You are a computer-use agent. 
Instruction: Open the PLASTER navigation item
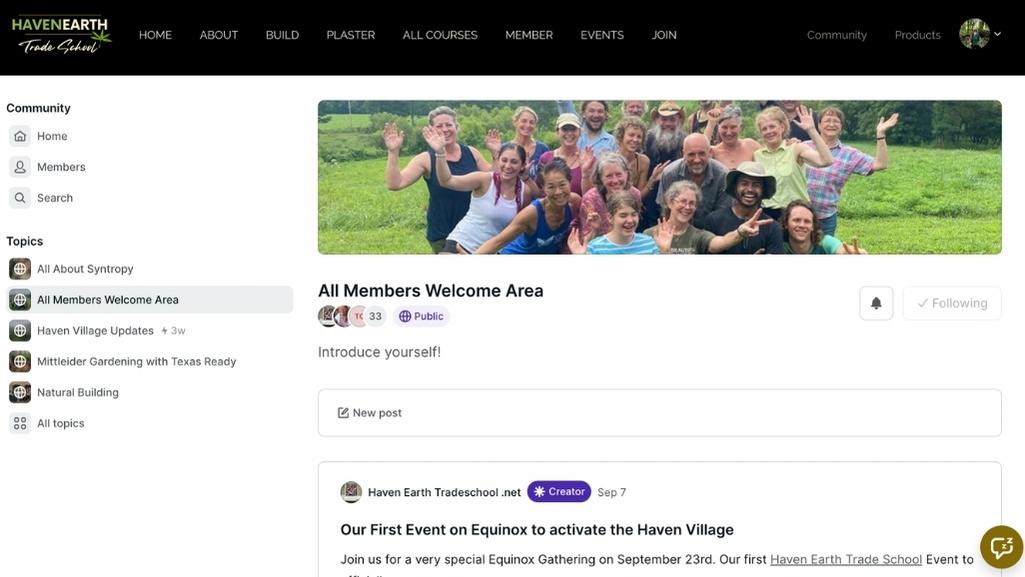(x=351, y=35)
